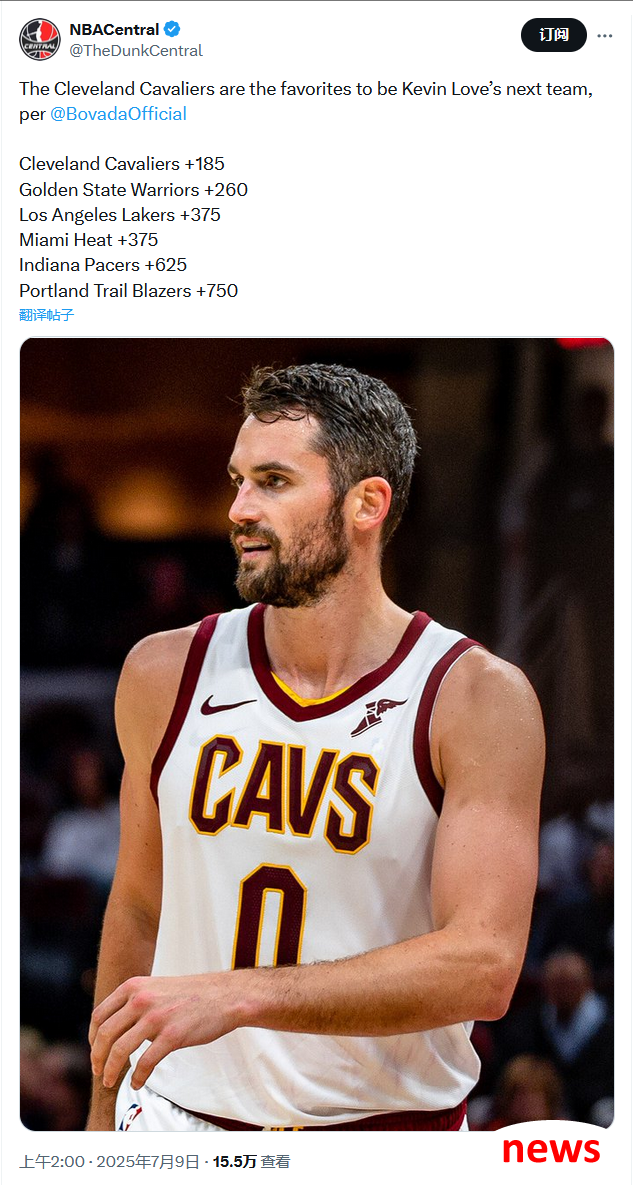The width and height of the screenshot is (633, 1185).
Task: Visit the @TheDunkCentral handle
Action: 136,51
